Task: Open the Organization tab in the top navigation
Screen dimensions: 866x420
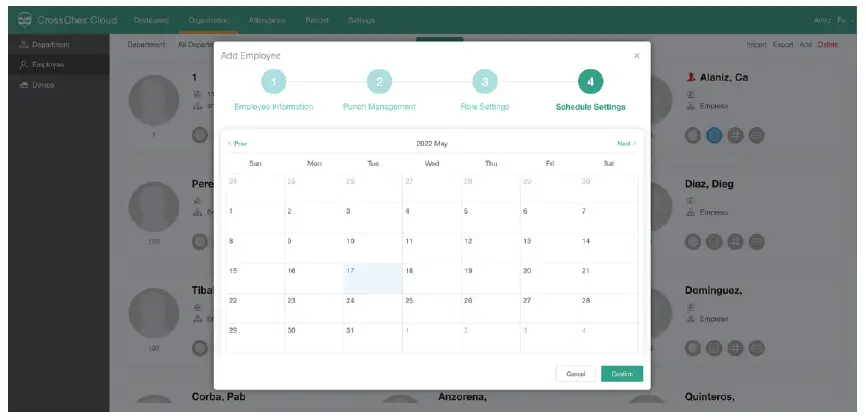Action: (208, 20)
